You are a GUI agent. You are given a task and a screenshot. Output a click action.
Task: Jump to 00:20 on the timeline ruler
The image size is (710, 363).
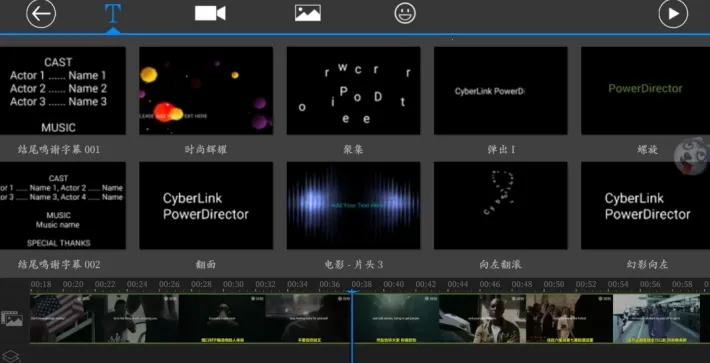(73, 284)
